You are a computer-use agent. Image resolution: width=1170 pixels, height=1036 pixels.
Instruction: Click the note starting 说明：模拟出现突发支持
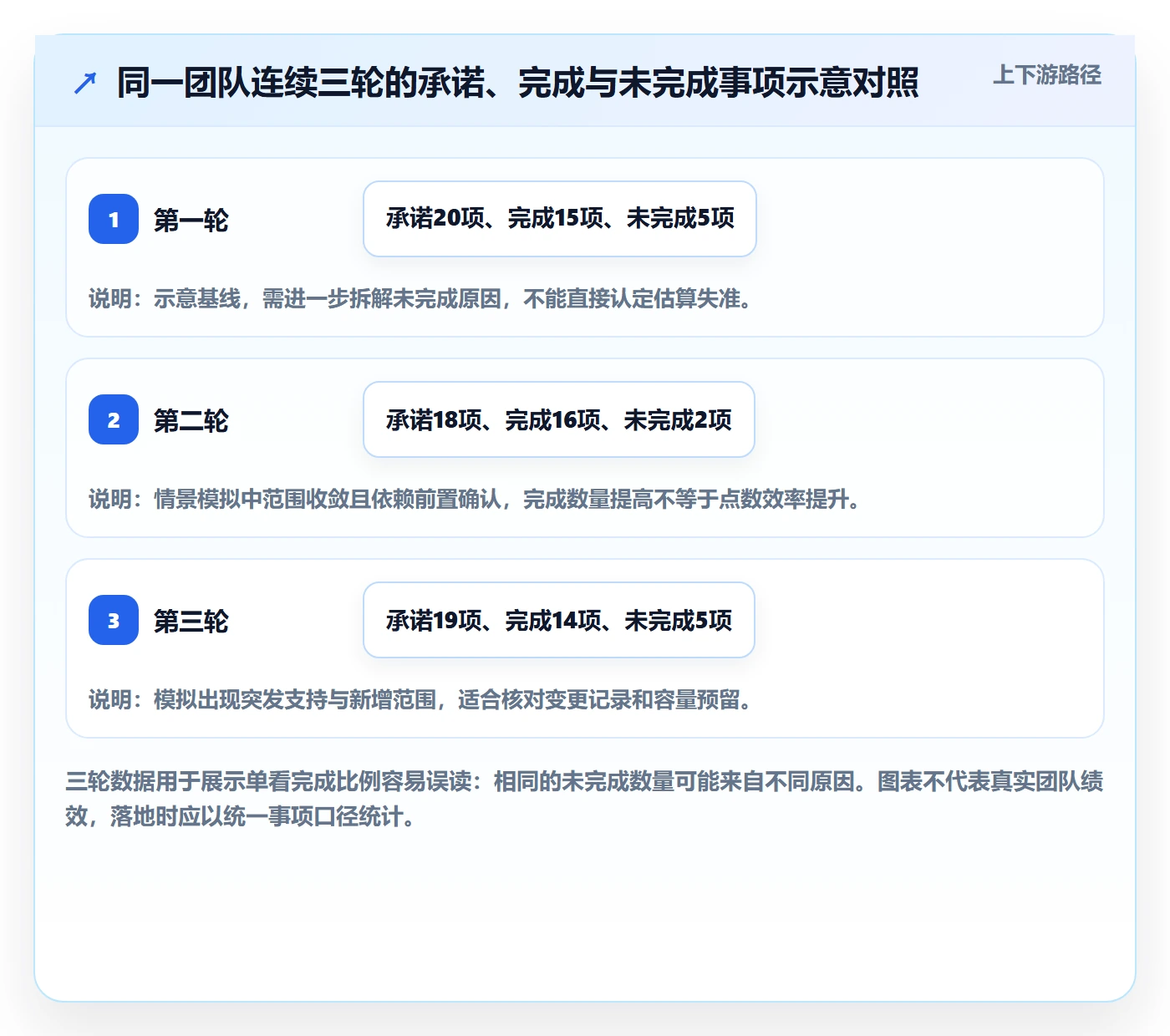421,700
